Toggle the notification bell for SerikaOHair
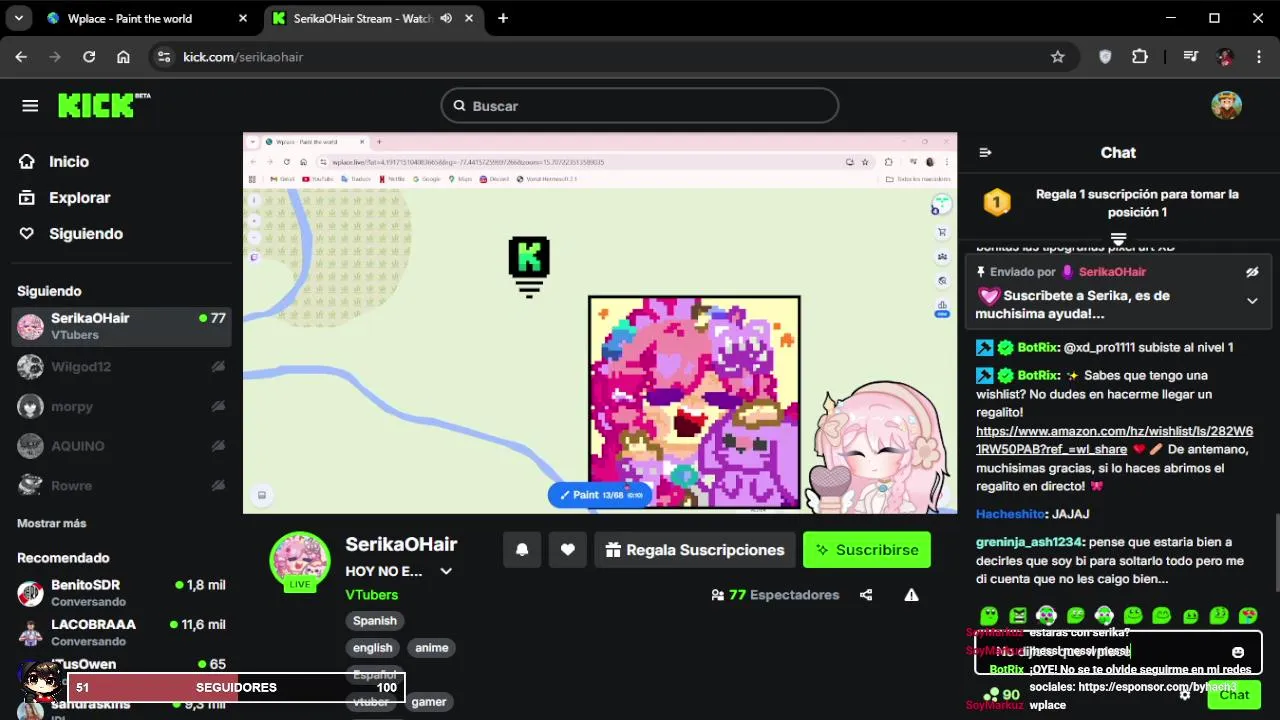 (522, 550)
